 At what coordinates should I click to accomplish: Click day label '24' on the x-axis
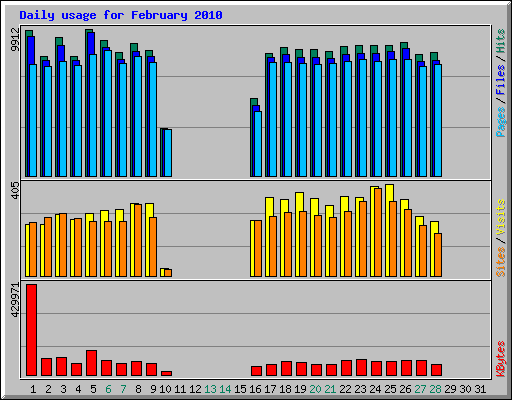[x=375, y=389]
